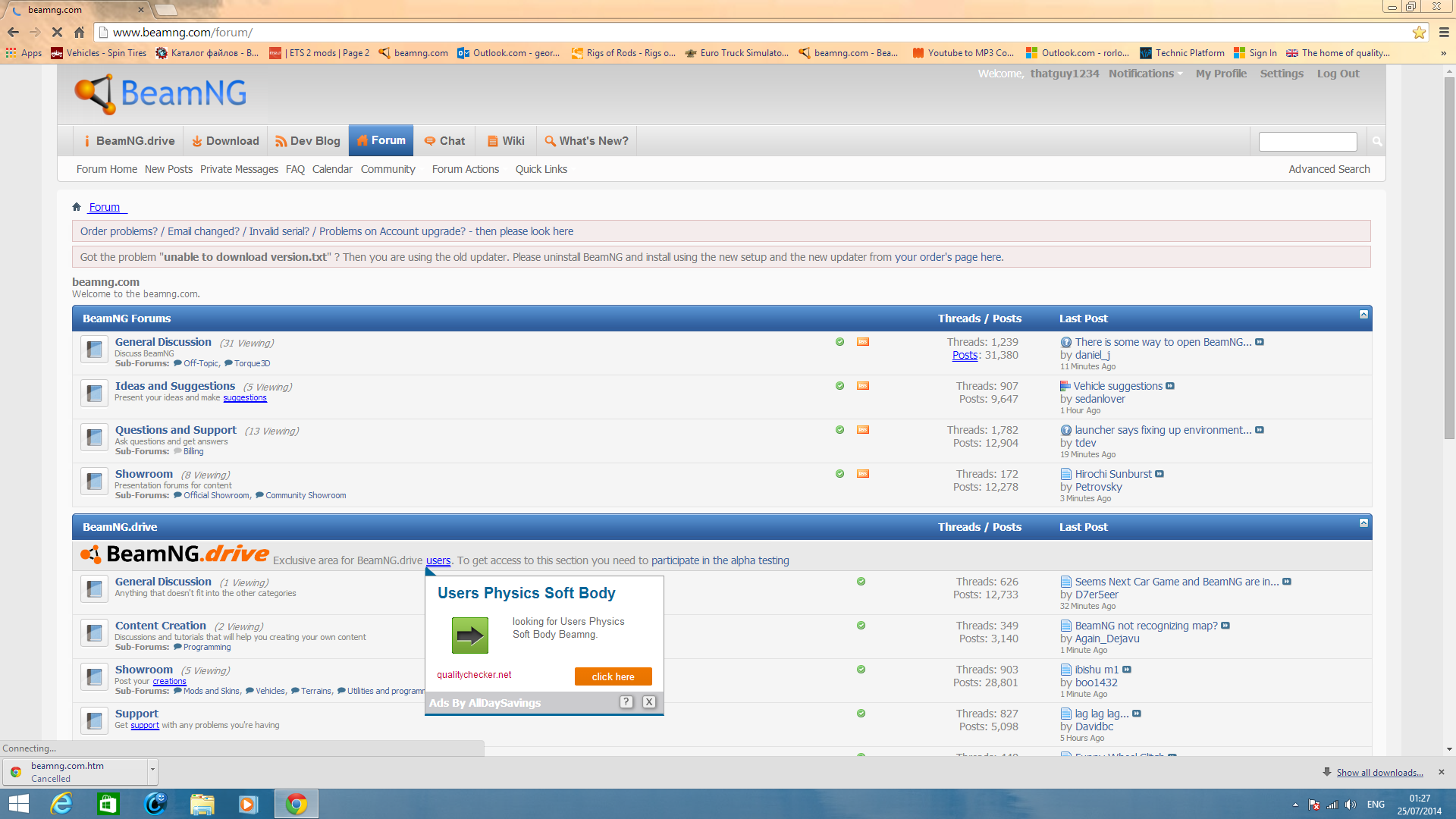Screen dimensions: 1456x819
Task: Click the forum search magnifier button
Action: coord(1376,141)
